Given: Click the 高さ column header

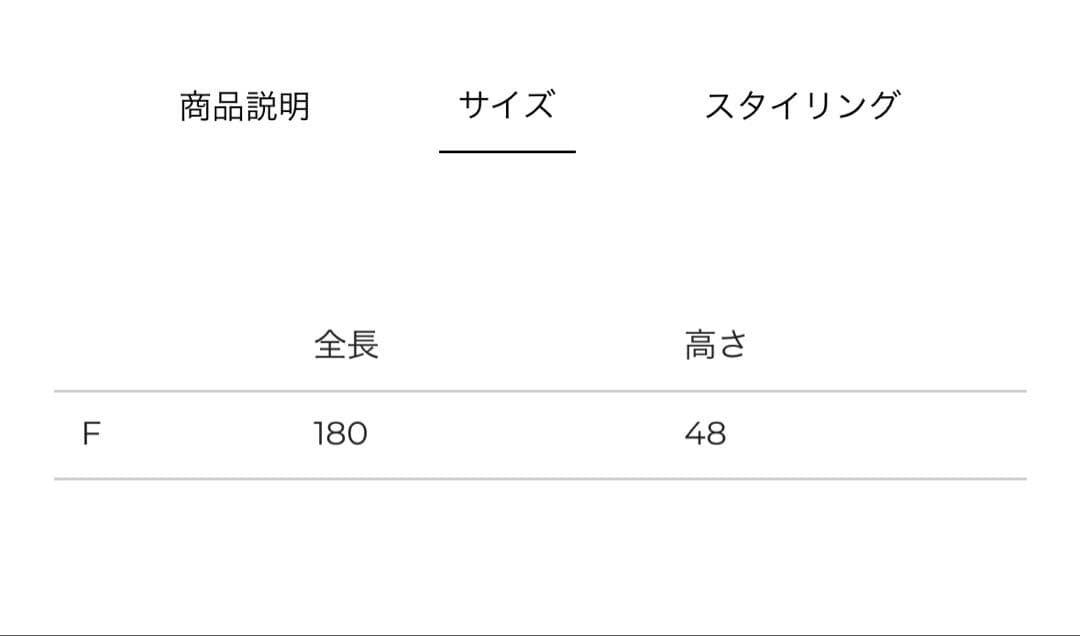Looking at the screenshot, I should tap(716, 345).
